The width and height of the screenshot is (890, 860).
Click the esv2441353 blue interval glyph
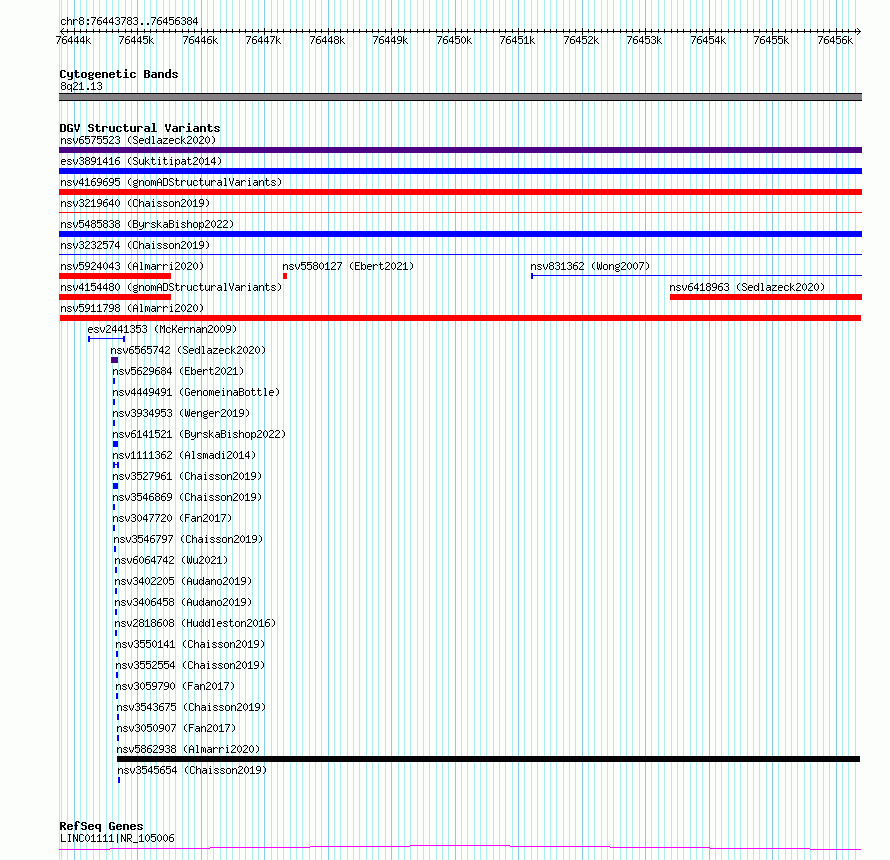(107, 339)
